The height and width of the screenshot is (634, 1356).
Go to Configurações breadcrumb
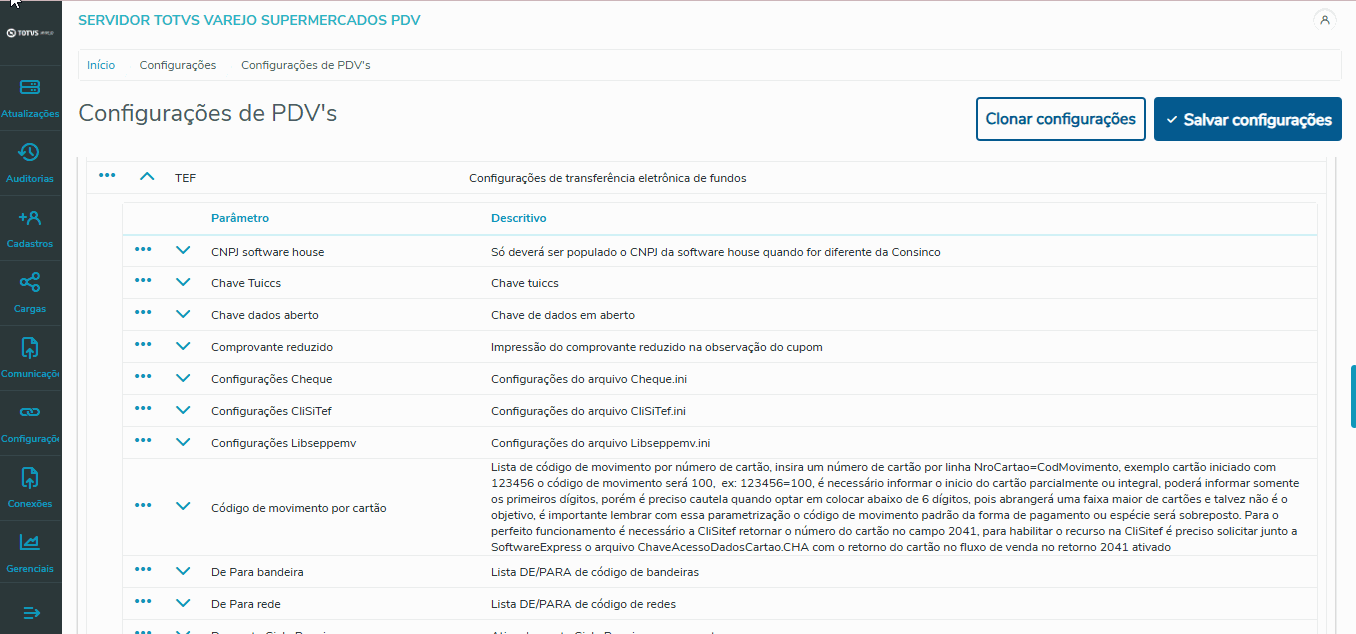pos(178,65)
